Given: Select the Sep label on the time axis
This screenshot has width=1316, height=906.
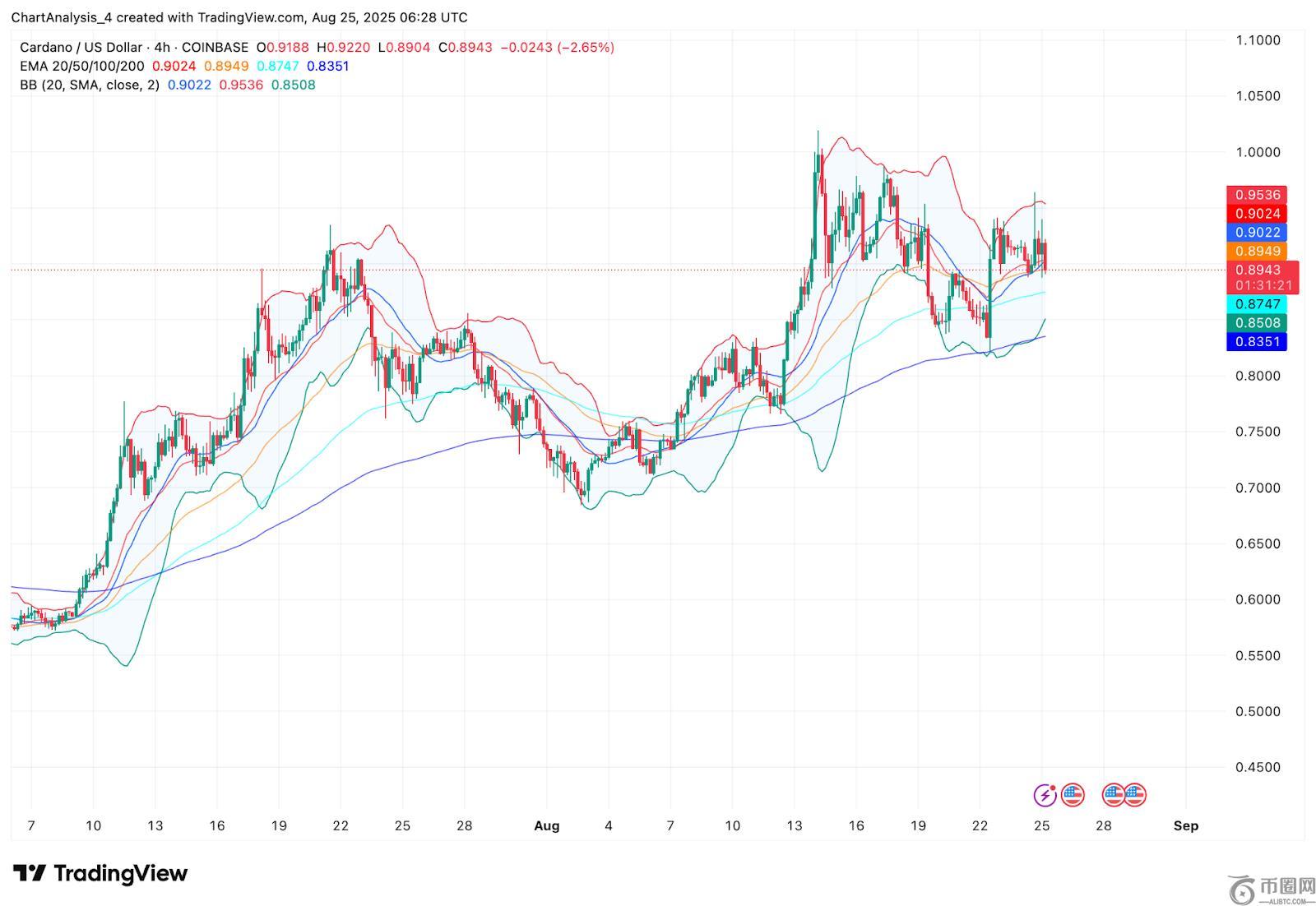Looking at the screenshot, I should [1186, 826].
